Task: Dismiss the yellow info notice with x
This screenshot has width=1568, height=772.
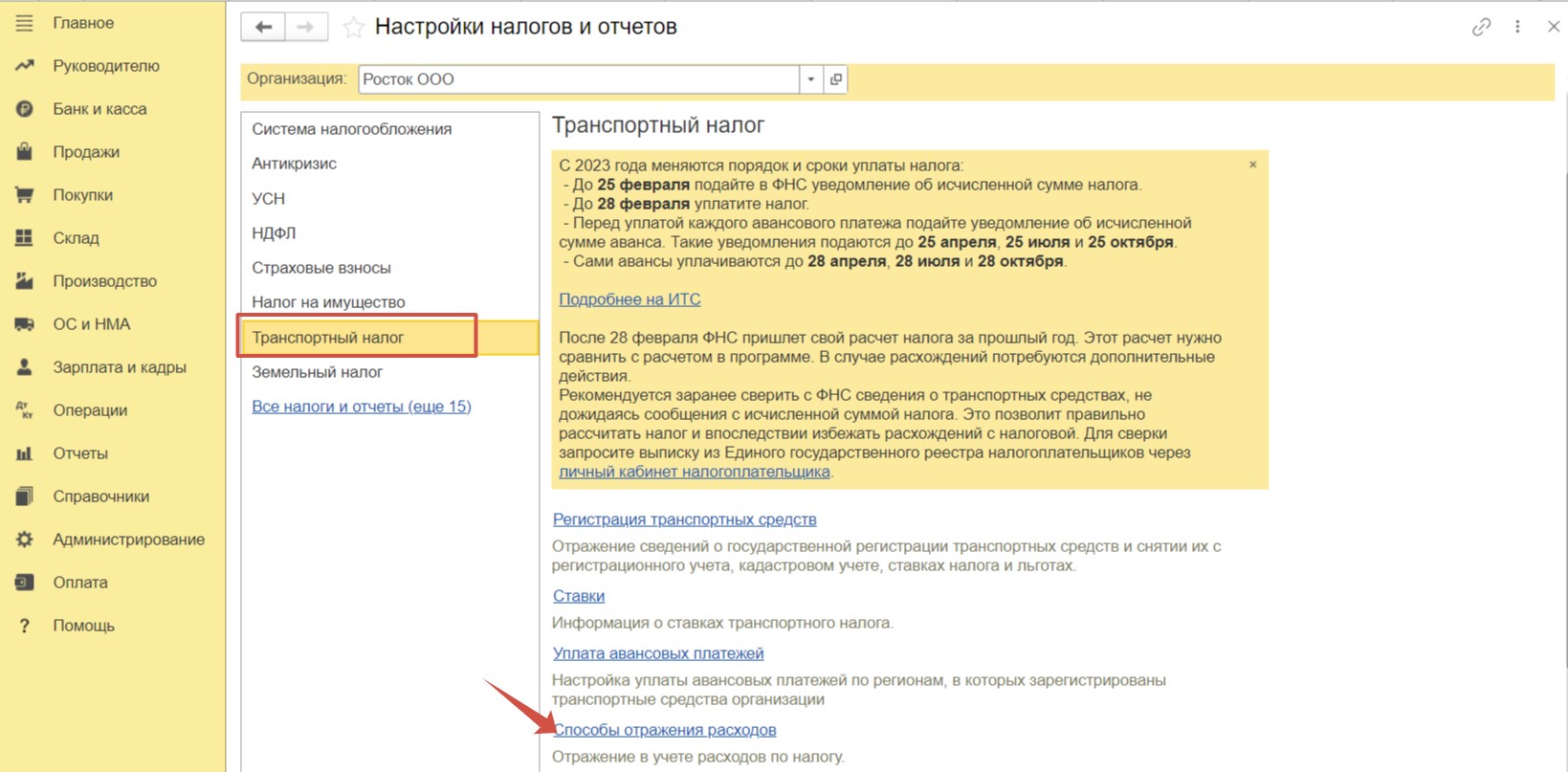Action: coord(1252,165)
